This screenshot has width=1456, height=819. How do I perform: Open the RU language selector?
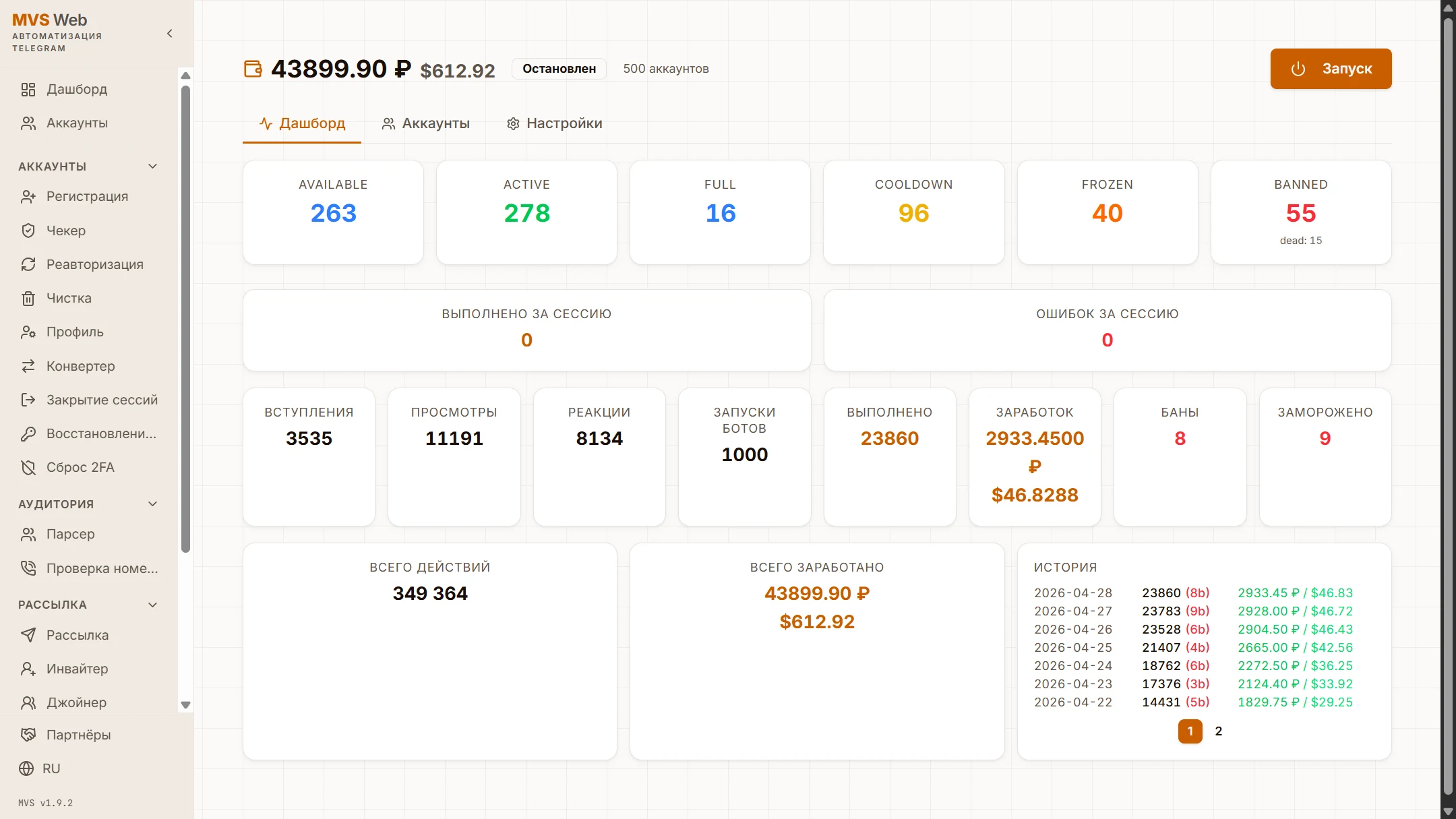[40, 768]
